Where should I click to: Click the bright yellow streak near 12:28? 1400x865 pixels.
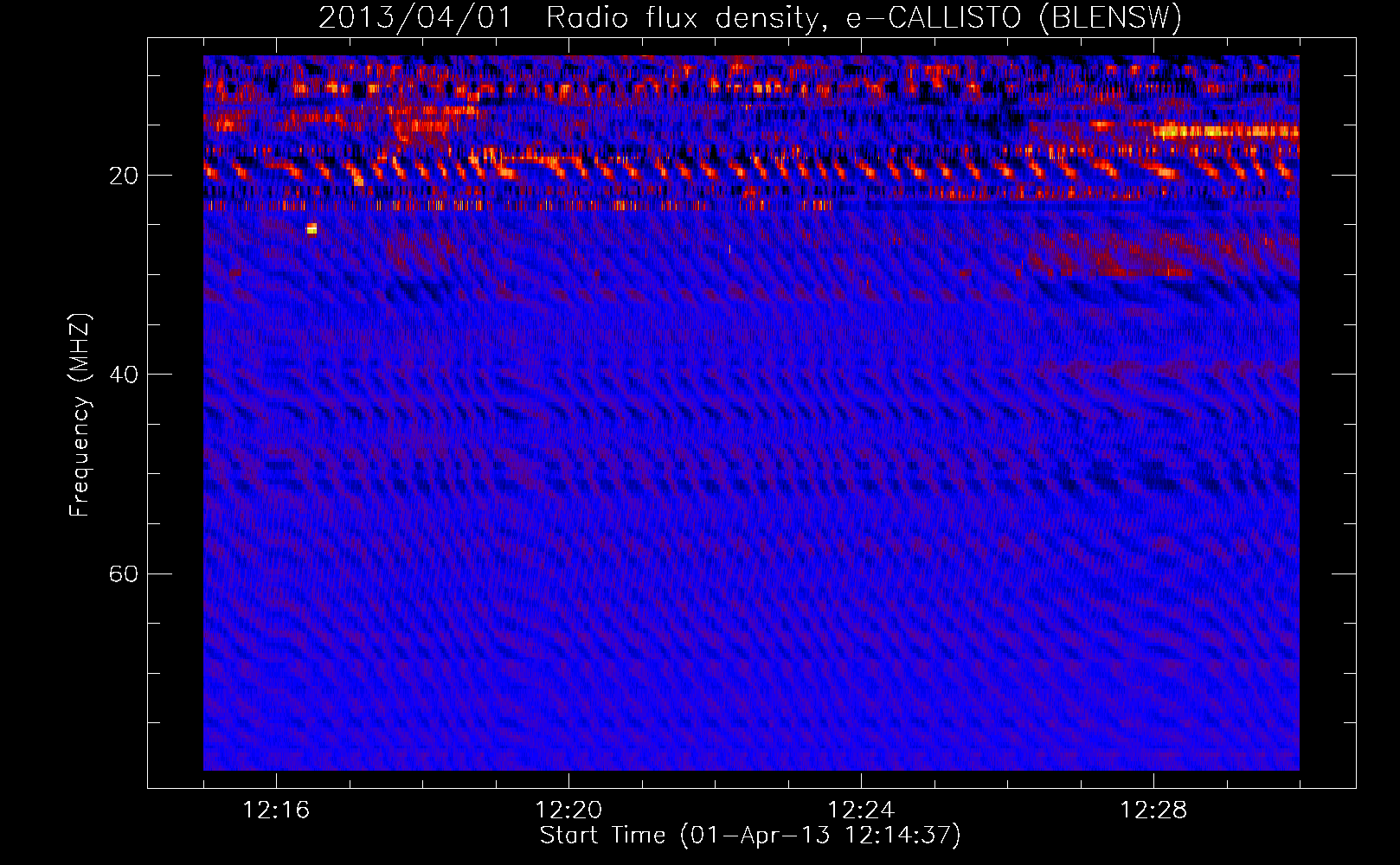pos(1224,131)
